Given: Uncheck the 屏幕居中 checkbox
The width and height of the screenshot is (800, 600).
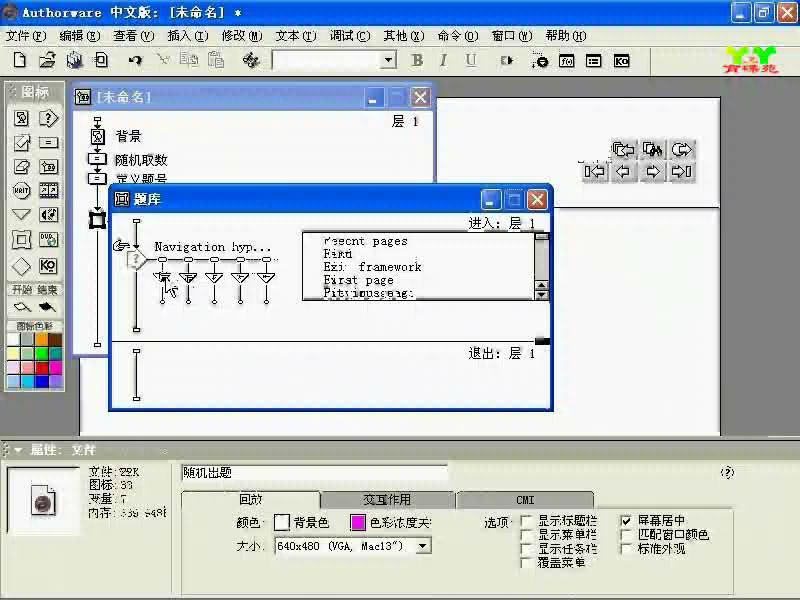Looking at the screenshot, I should tap(626, 521).
